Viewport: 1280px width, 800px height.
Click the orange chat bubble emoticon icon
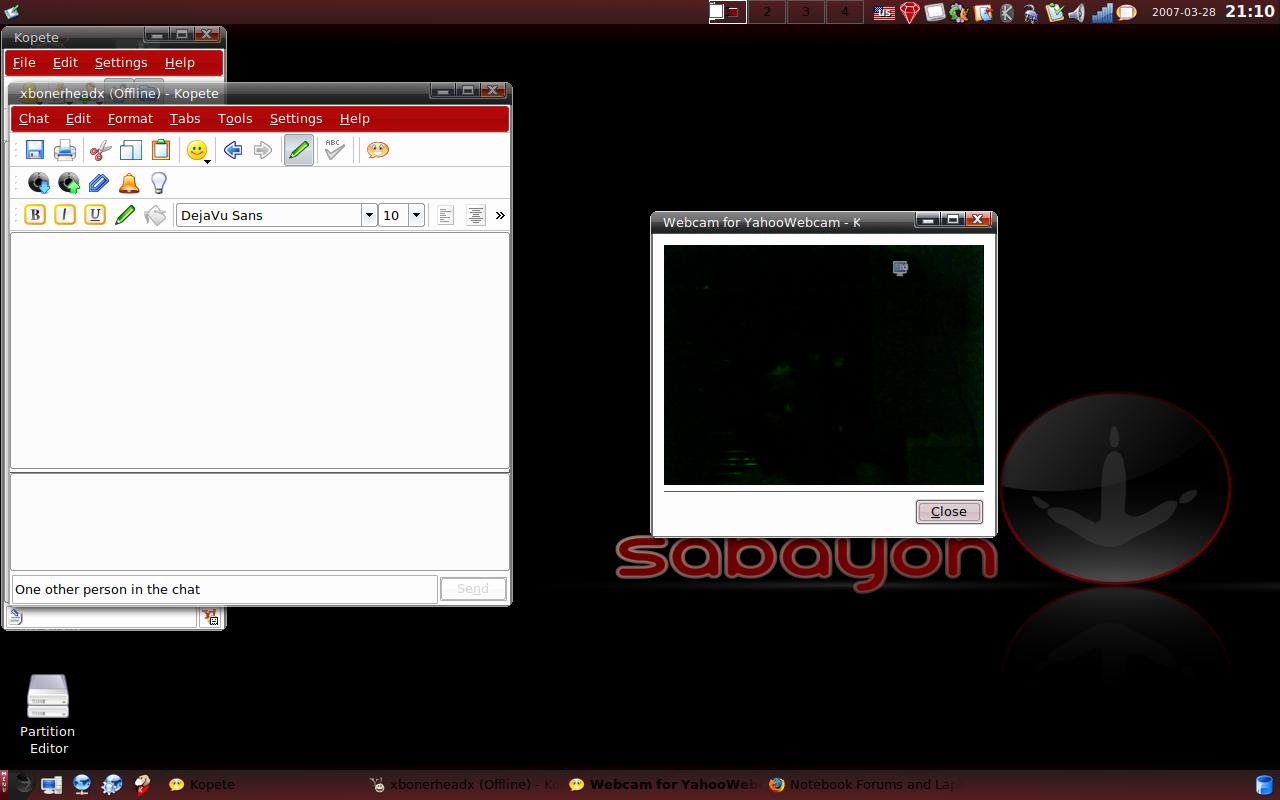(x=377, y=150)
